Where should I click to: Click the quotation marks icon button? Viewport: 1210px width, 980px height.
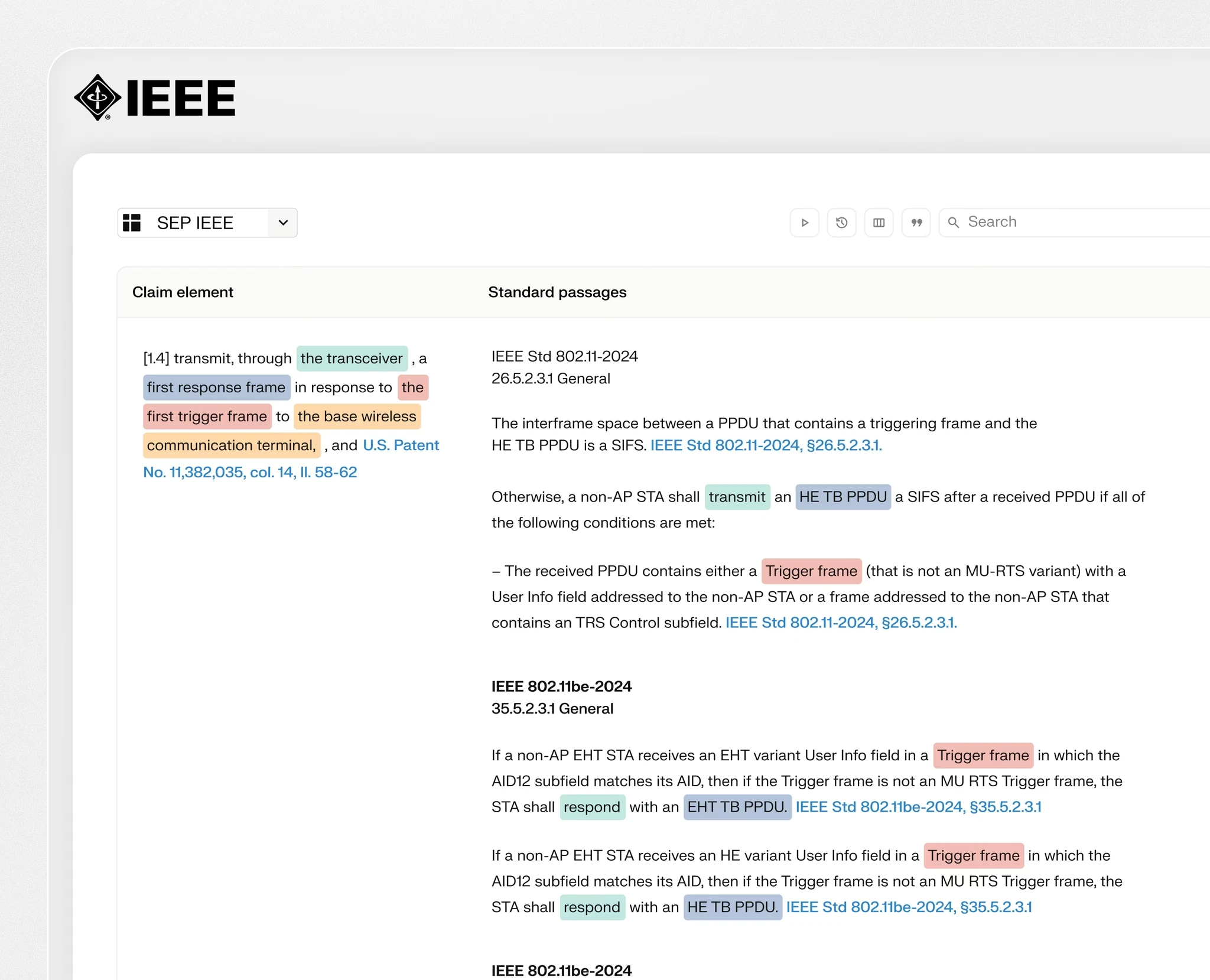point(916,223)
